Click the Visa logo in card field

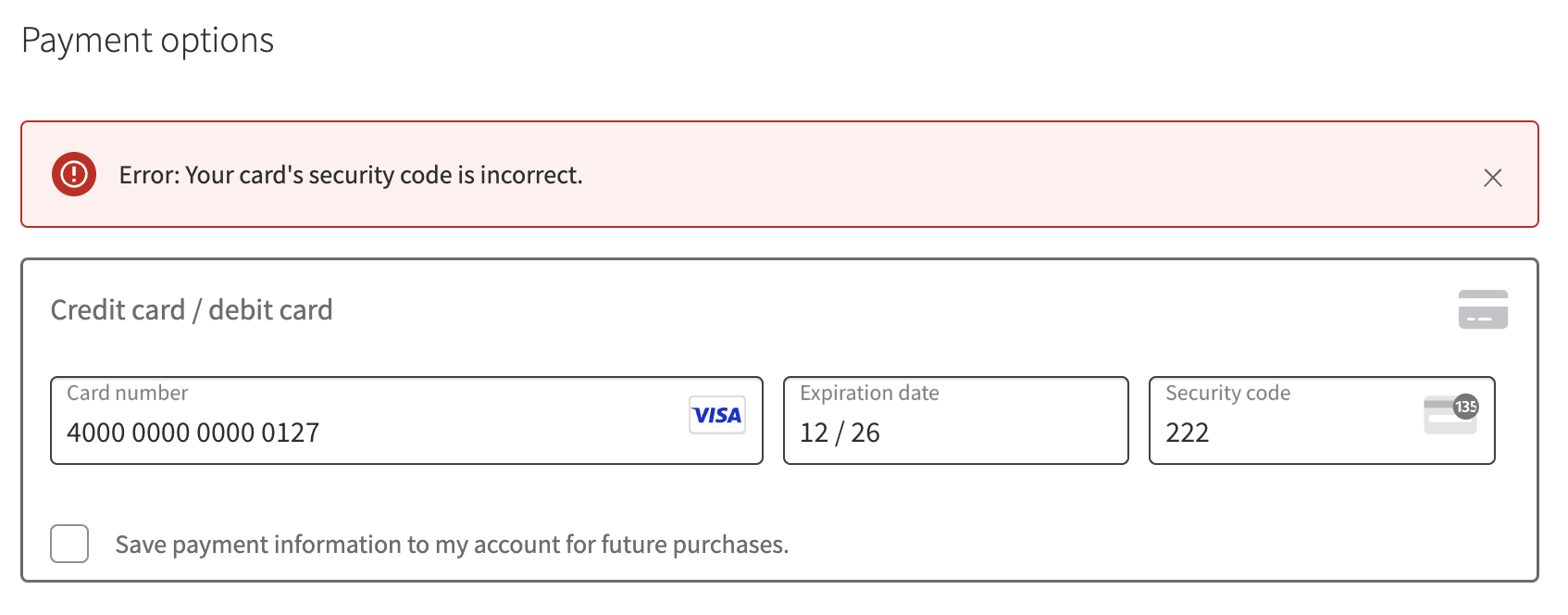point(717,415)
